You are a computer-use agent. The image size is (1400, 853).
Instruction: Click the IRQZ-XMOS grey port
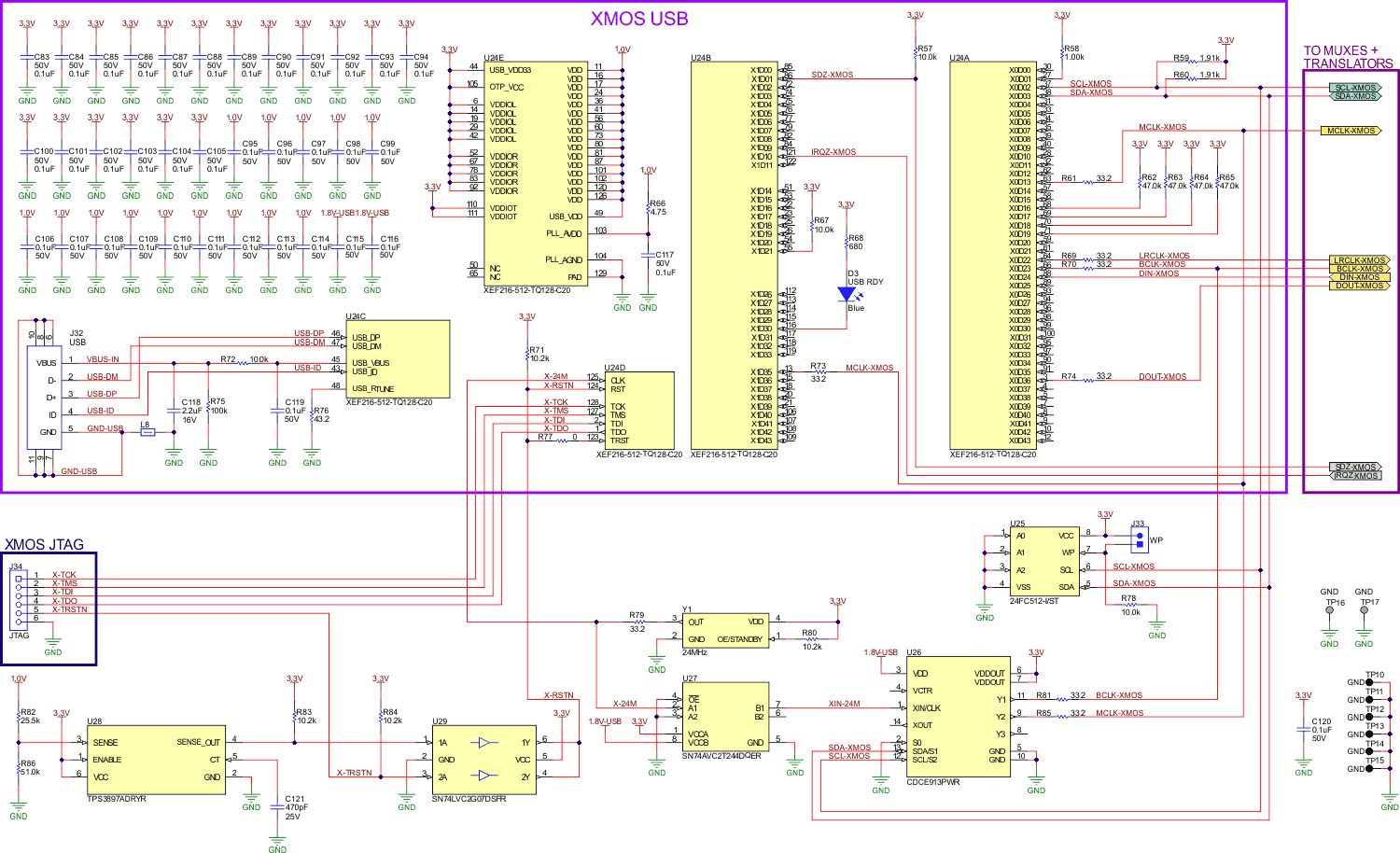coord(1355,475)
